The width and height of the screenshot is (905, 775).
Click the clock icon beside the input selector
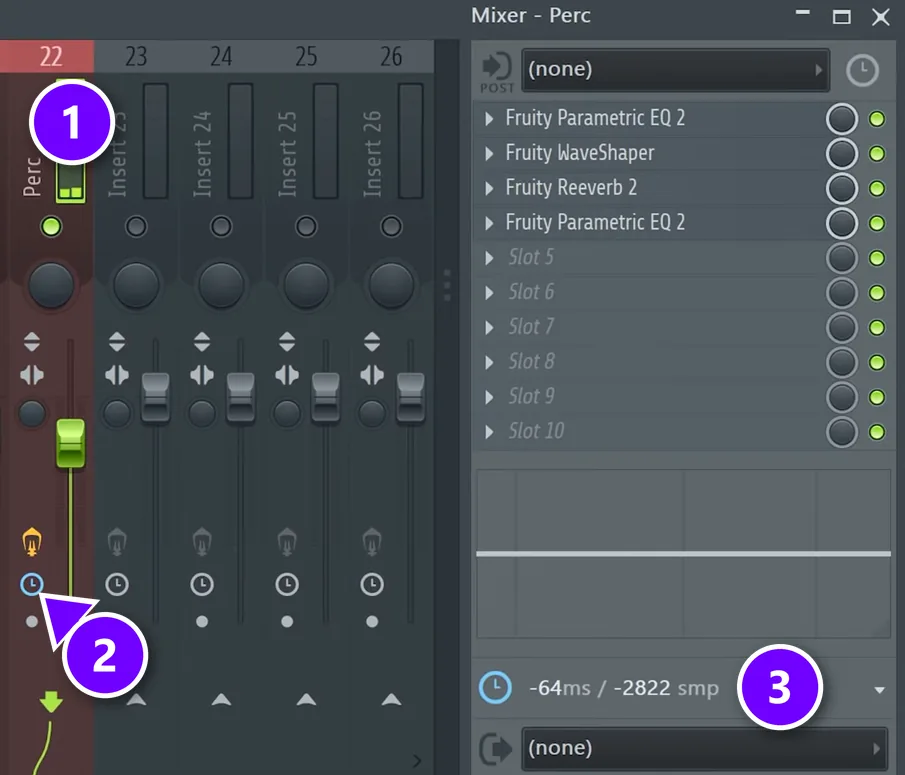862,70
